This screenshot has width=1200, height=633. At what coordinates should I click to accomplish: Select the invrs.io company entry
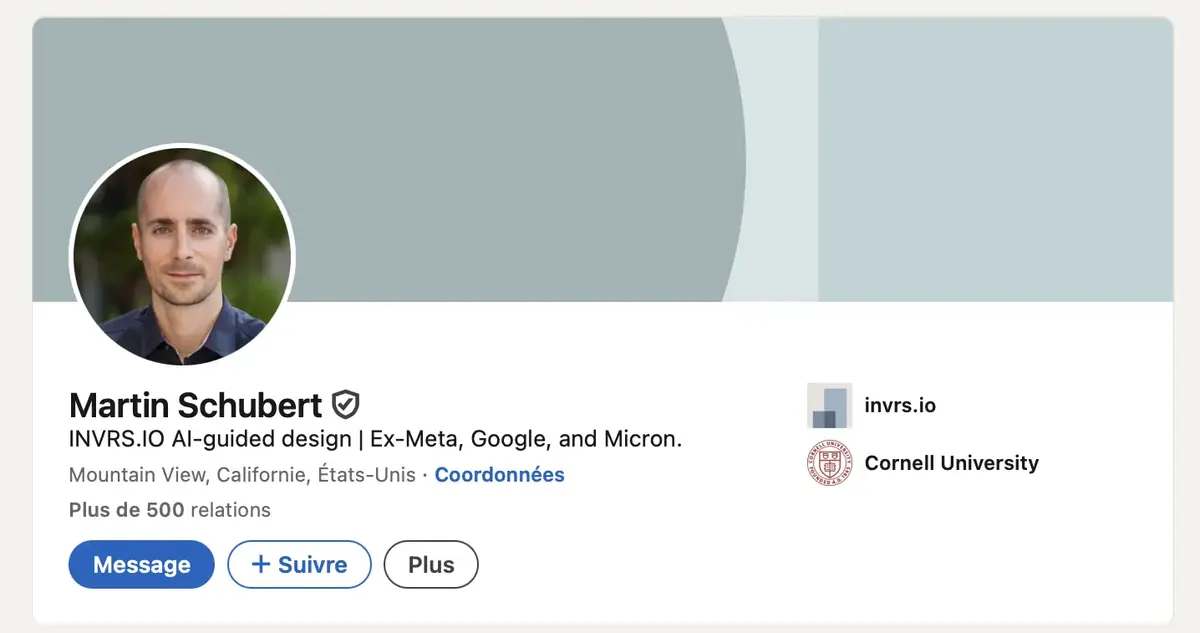click(900, 405)
